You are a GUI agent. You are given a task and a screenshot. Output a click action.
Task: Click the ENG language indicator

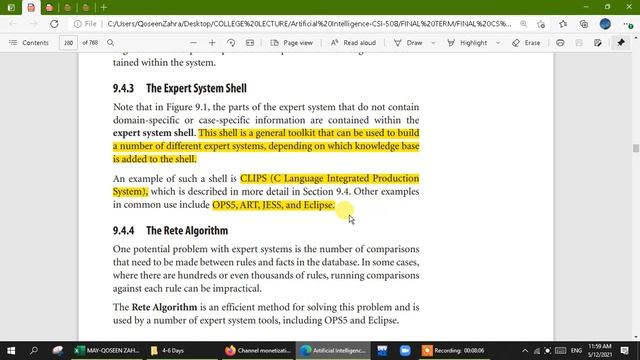(576, 351)
